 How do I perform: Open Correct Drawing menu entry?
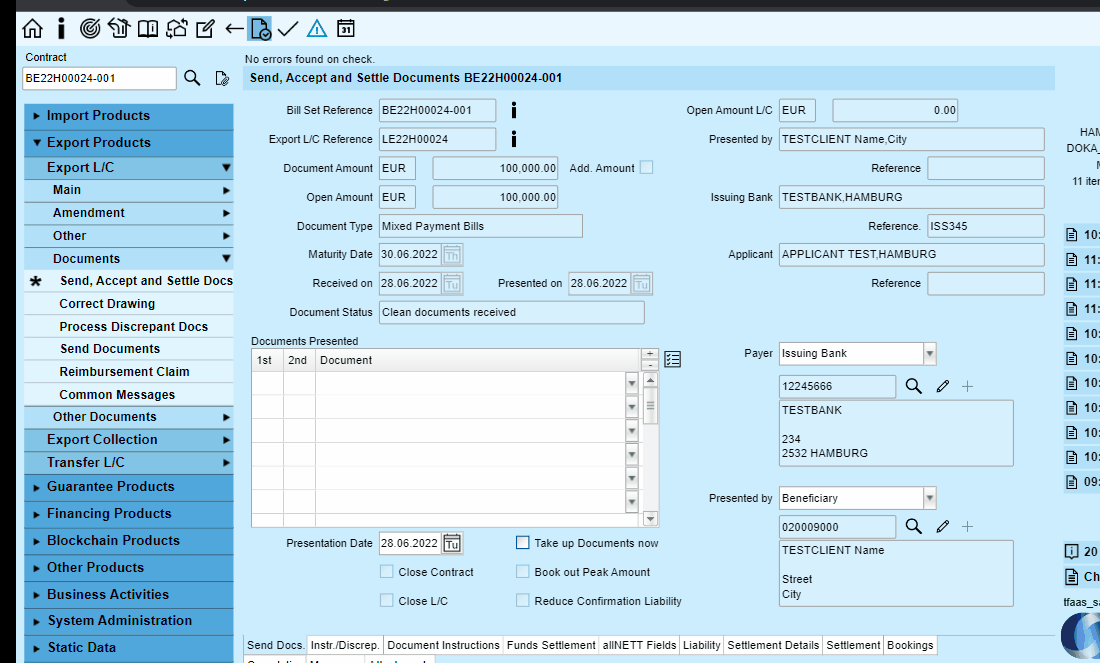point(129,304)
